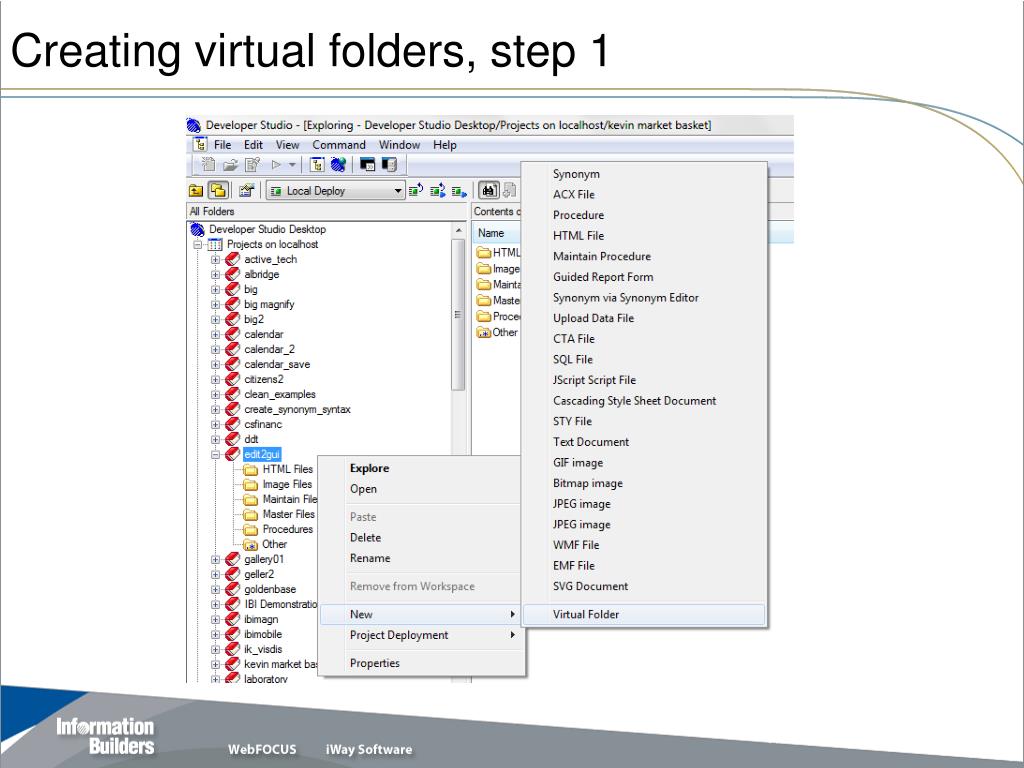Click the Run play arrow icon
The height and width of the screenshot is (768, 1024).
(276, 165)
